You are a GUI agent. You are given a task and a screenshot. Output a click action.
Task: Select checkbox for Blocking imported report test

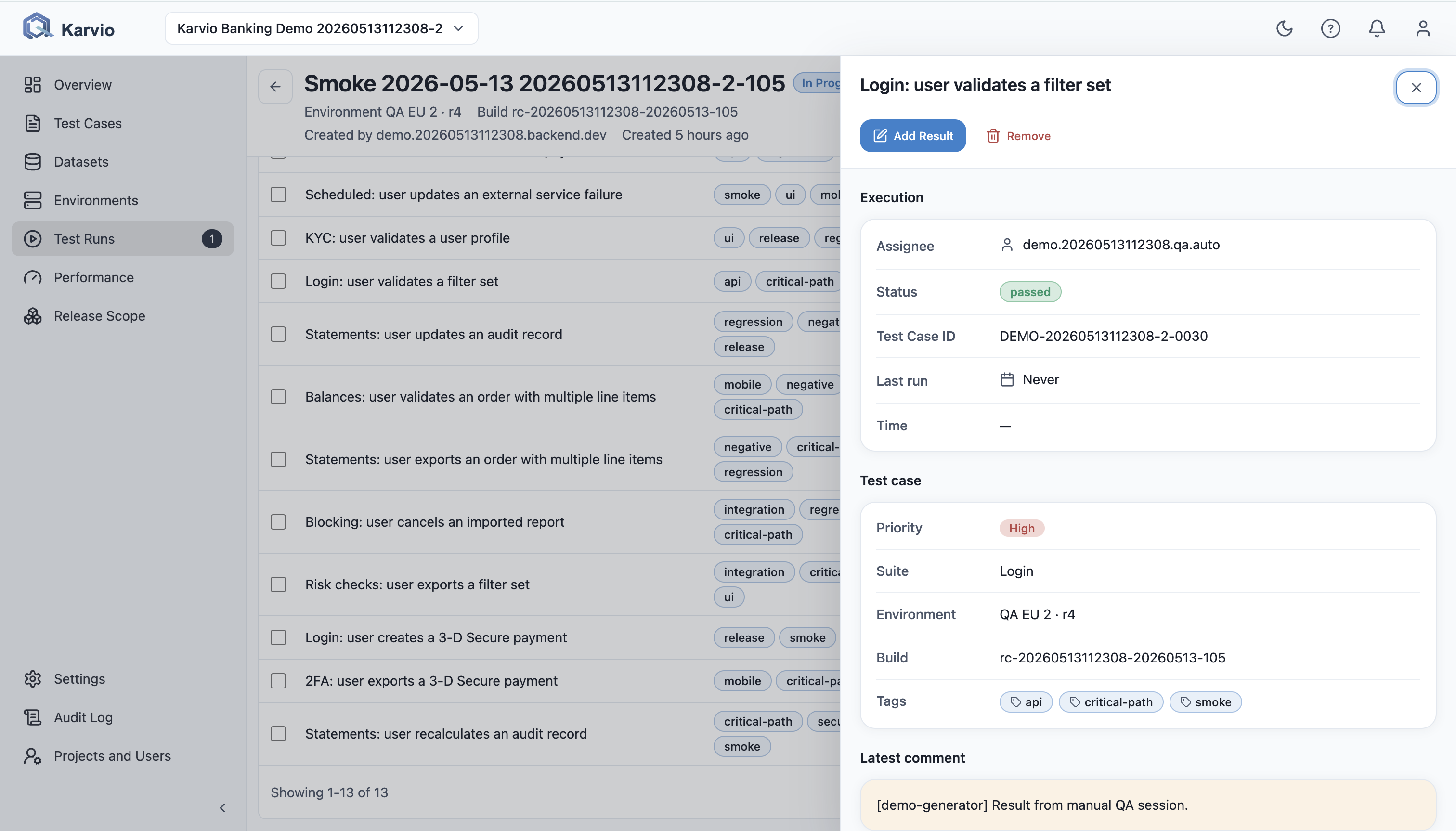(x=278, y=521)
